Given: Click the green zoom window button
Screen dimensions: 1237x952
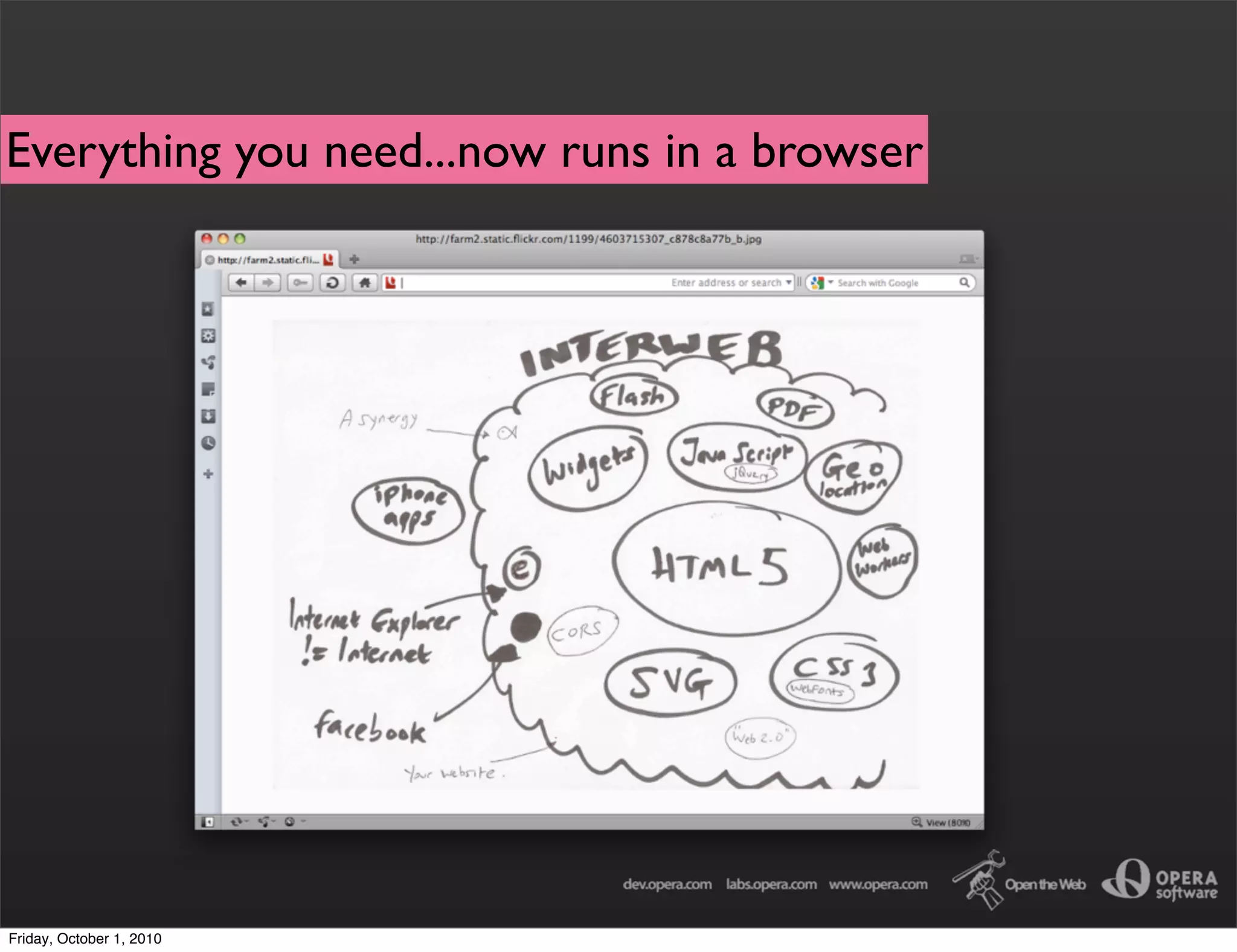Looking at the screenshot, I should (x=240, y=239).
